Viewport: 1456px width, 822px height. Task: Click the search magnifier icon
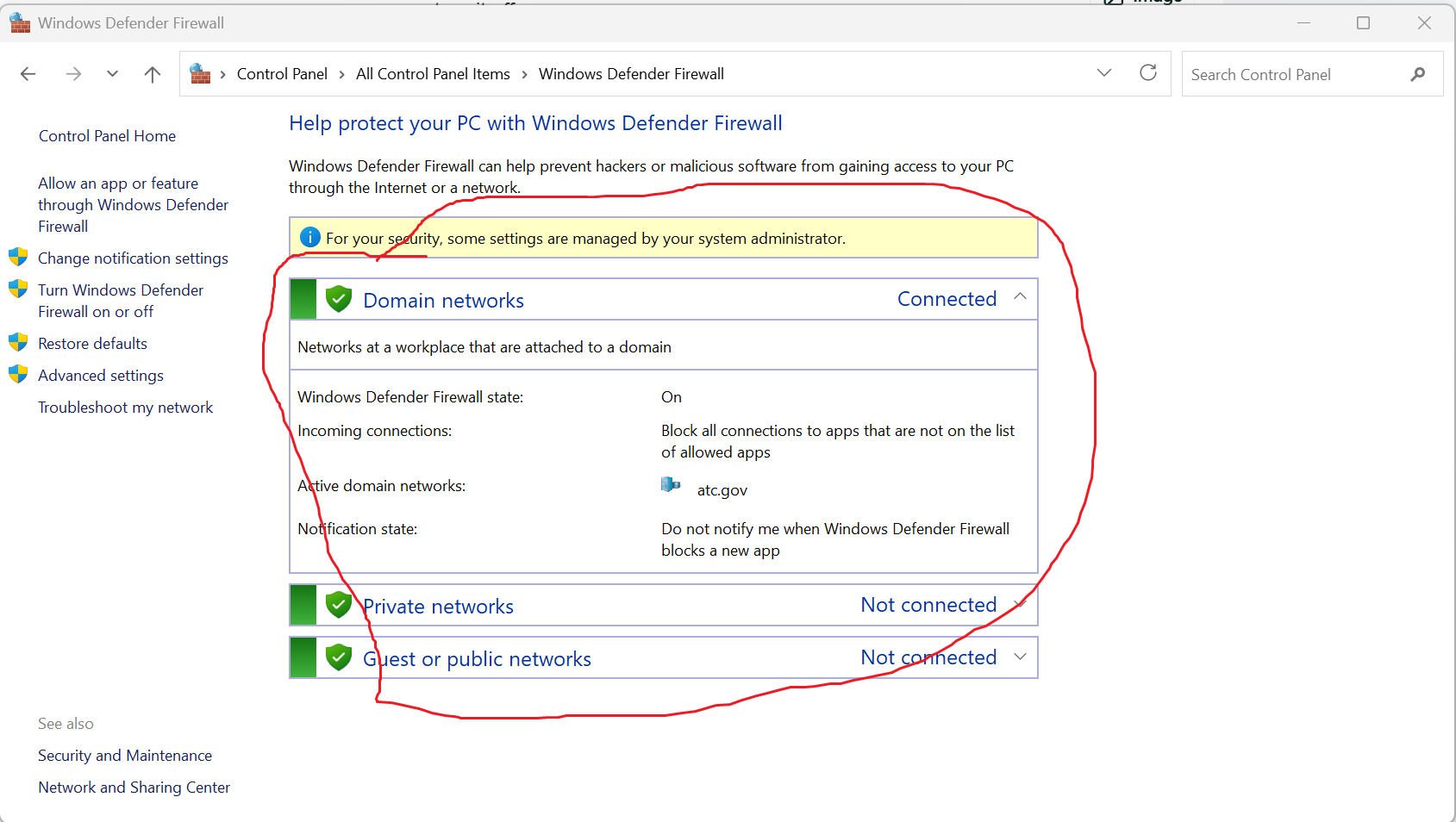1418,74
